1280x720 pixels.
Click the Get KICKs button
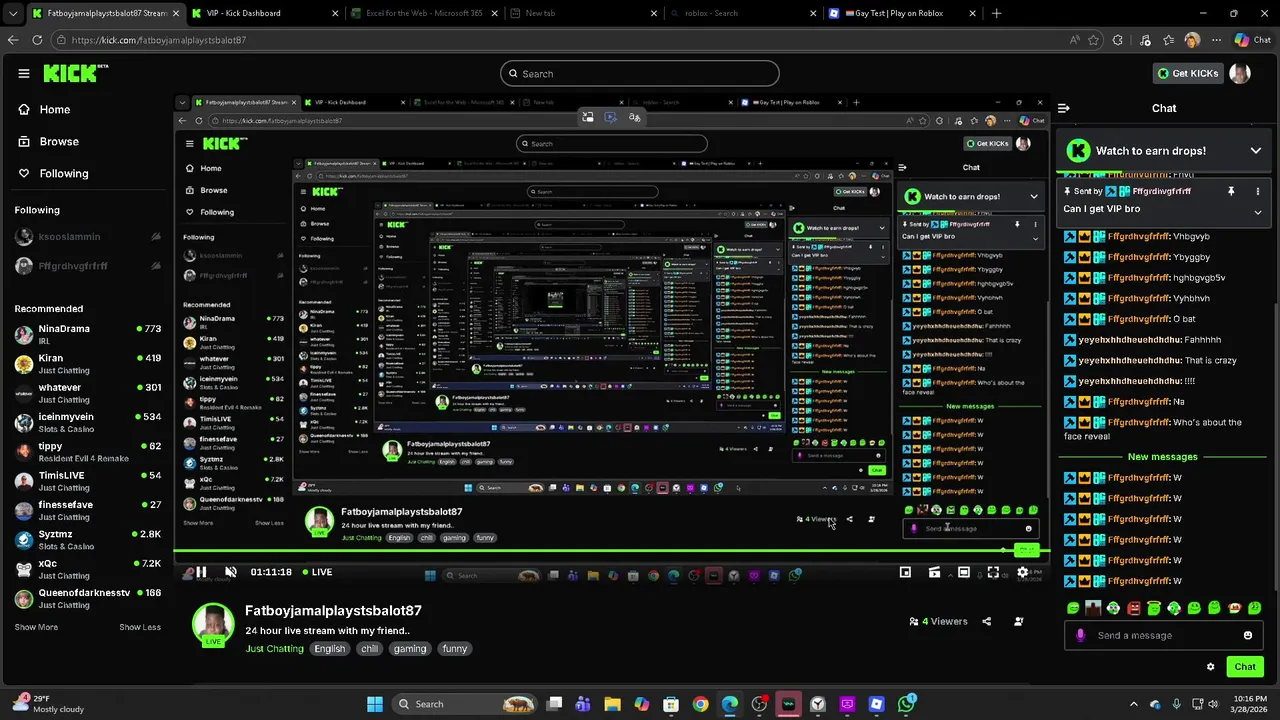pos(1188,73)
